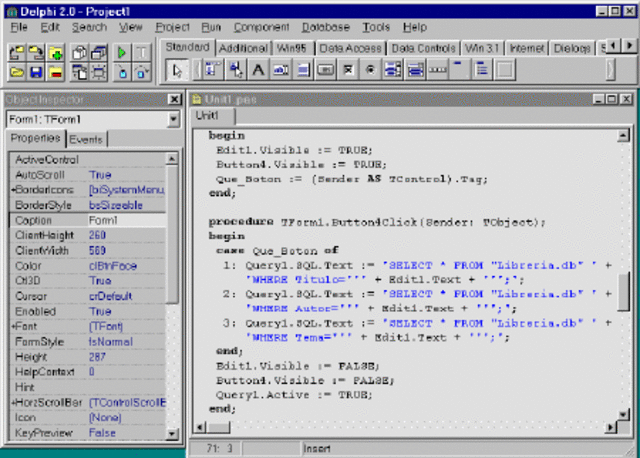This screenshot has height=458, width=640.
Task: Select the ListBox component
Action: coord(393,70)
